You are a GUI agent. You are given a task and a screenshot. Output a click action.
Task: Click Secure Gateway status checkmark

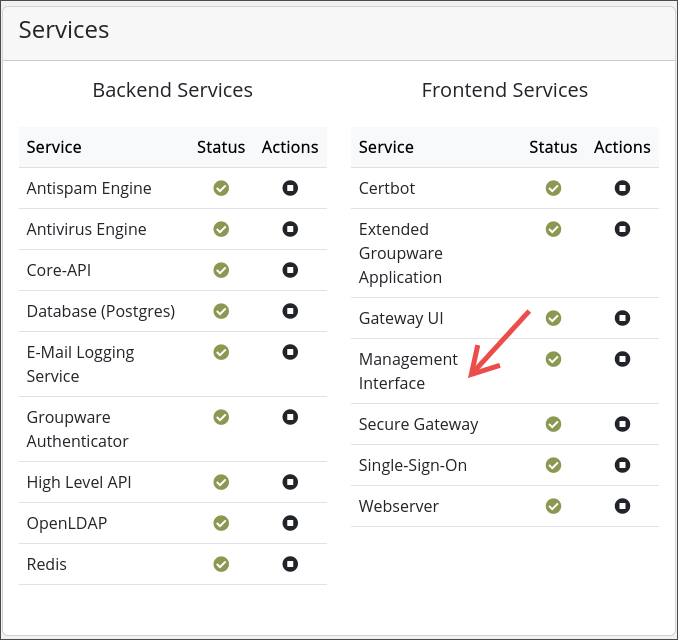click(553, 424)
